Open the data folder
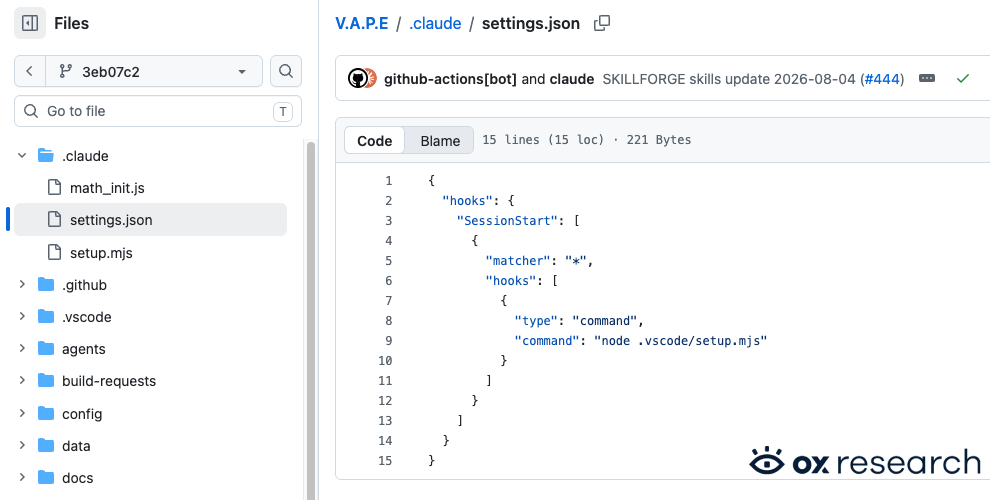 76,446
